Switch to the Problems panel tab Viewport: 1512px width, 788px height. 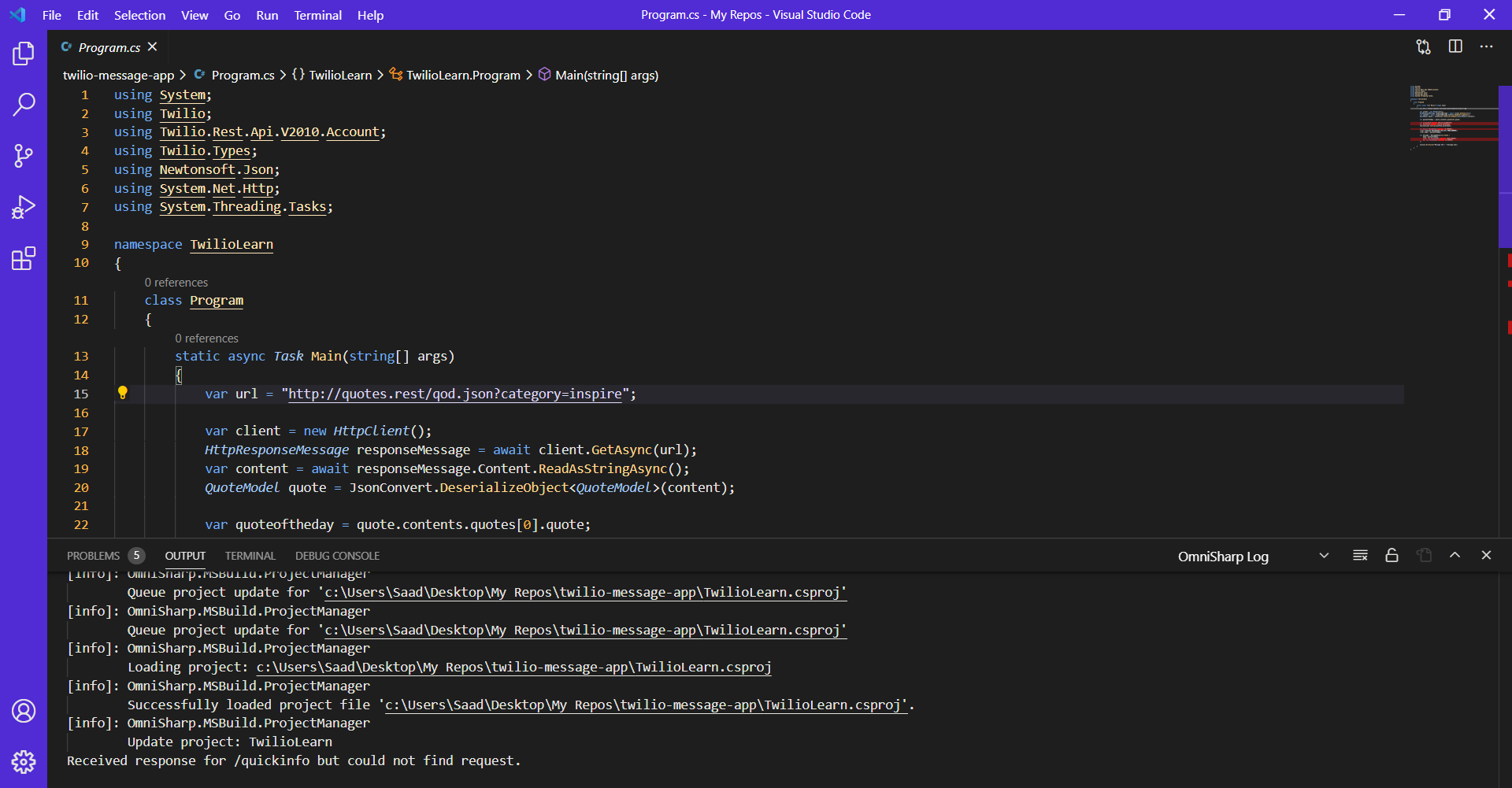point(93,556)
